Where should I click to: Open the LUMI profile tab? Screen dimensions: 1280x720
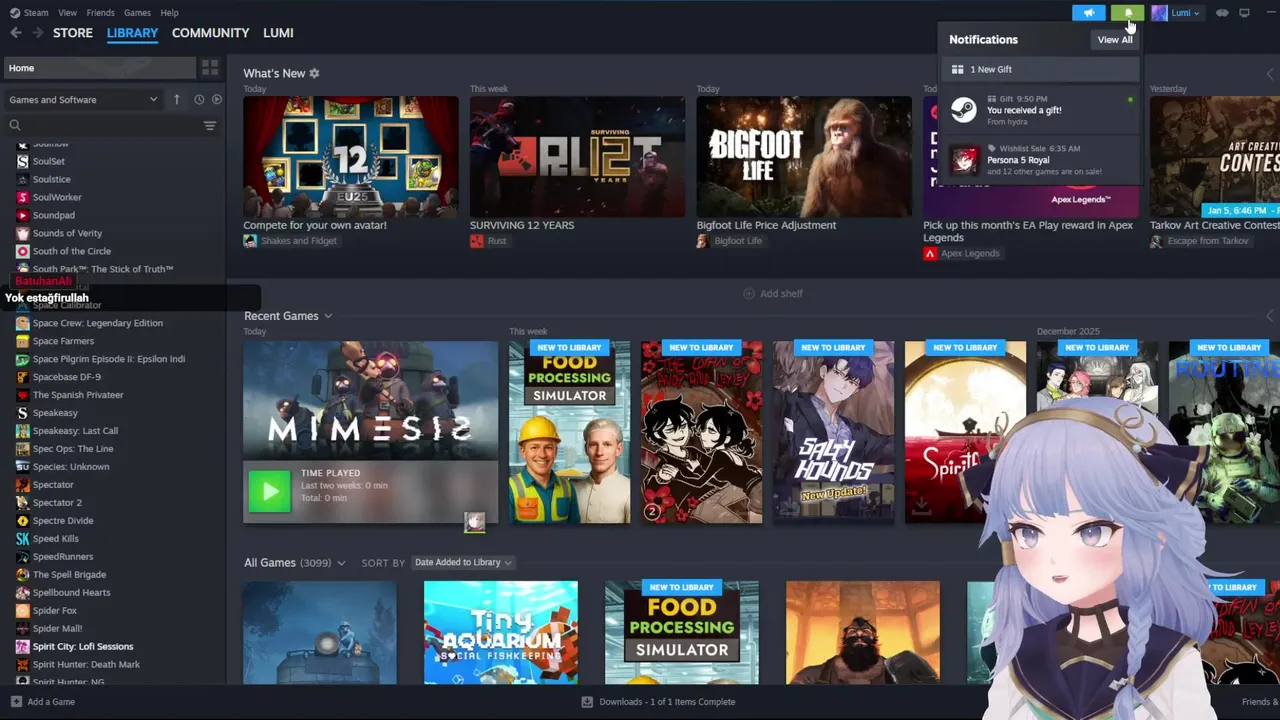click(x=278, y=33)
